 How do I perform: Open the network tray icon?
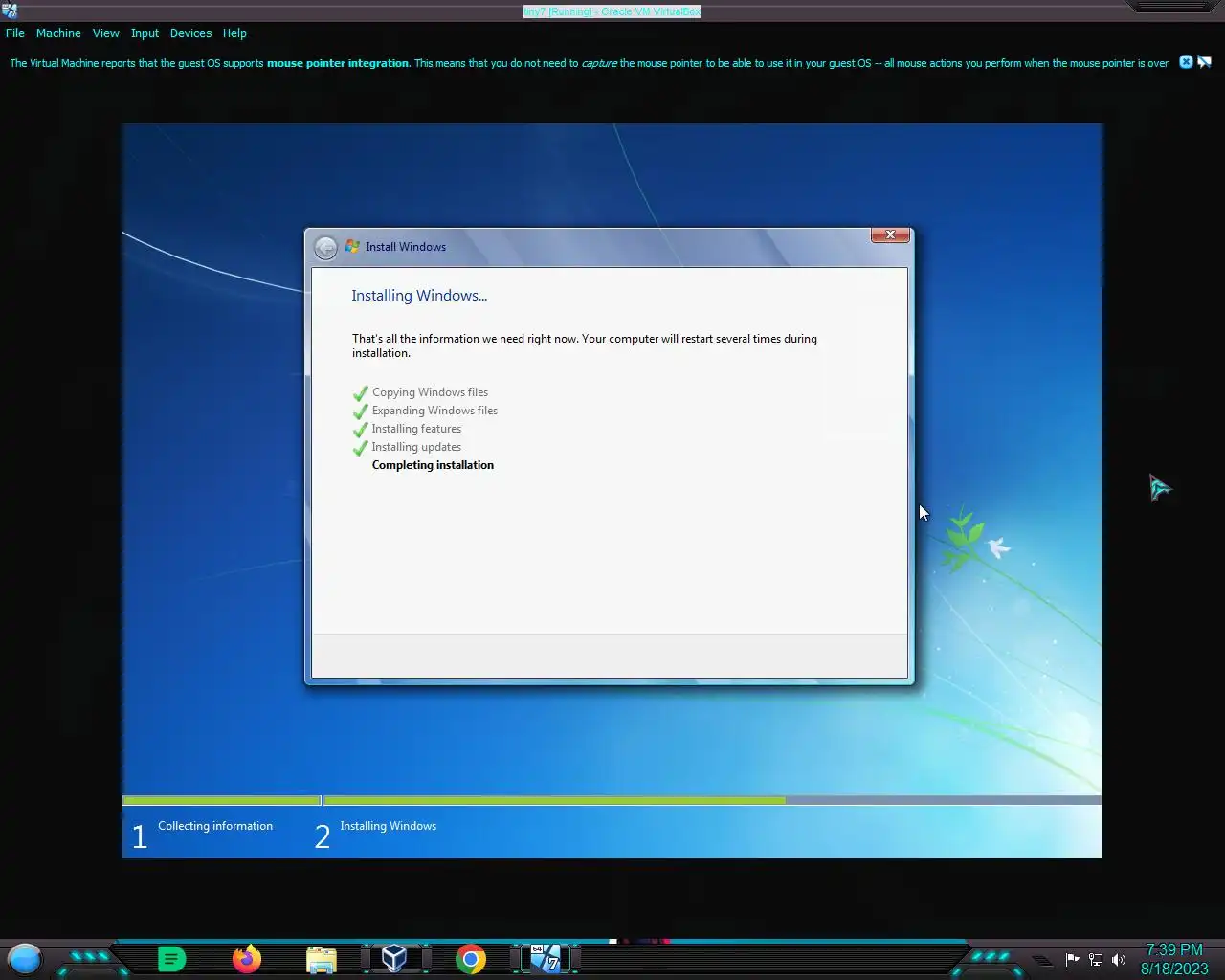pos(1096,960)
